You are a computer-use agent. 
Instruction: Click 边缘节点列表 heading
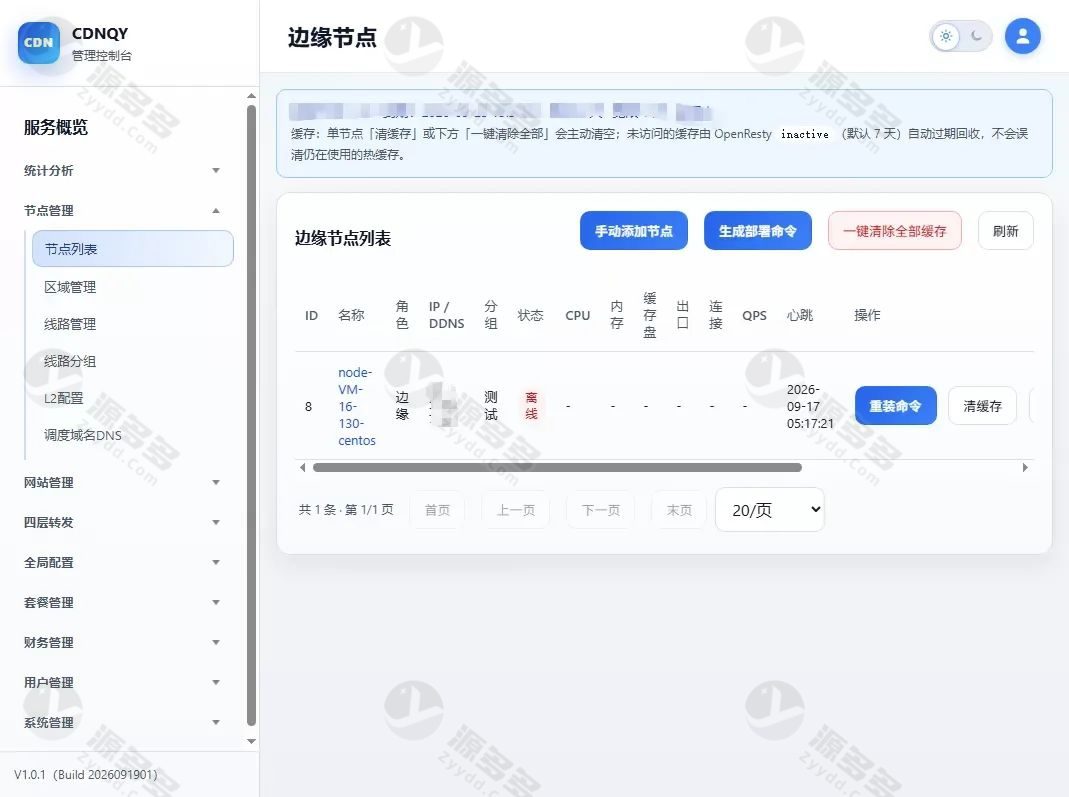[x=343, y=238]
